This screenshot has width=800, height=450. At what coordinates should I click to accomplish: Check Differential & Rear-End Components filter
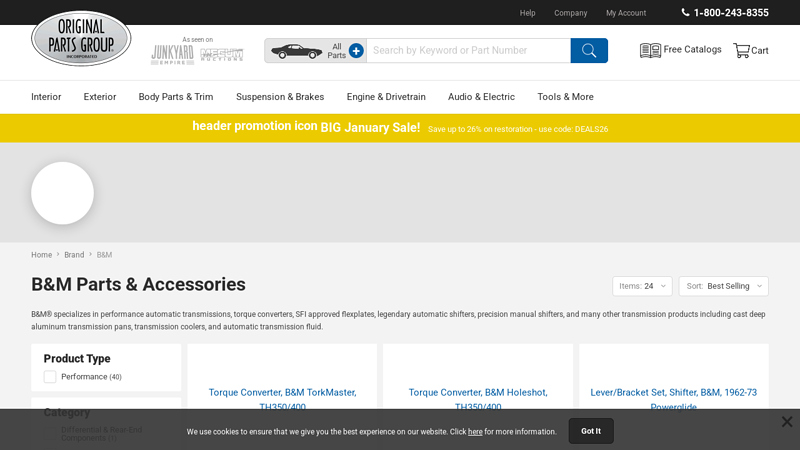click(x=50, y=434)
